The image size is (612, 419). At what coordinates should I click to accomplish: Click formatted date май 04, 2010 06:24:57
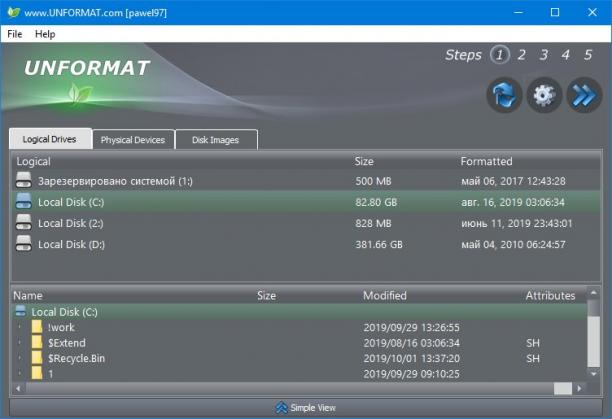[x=513, y=244]
